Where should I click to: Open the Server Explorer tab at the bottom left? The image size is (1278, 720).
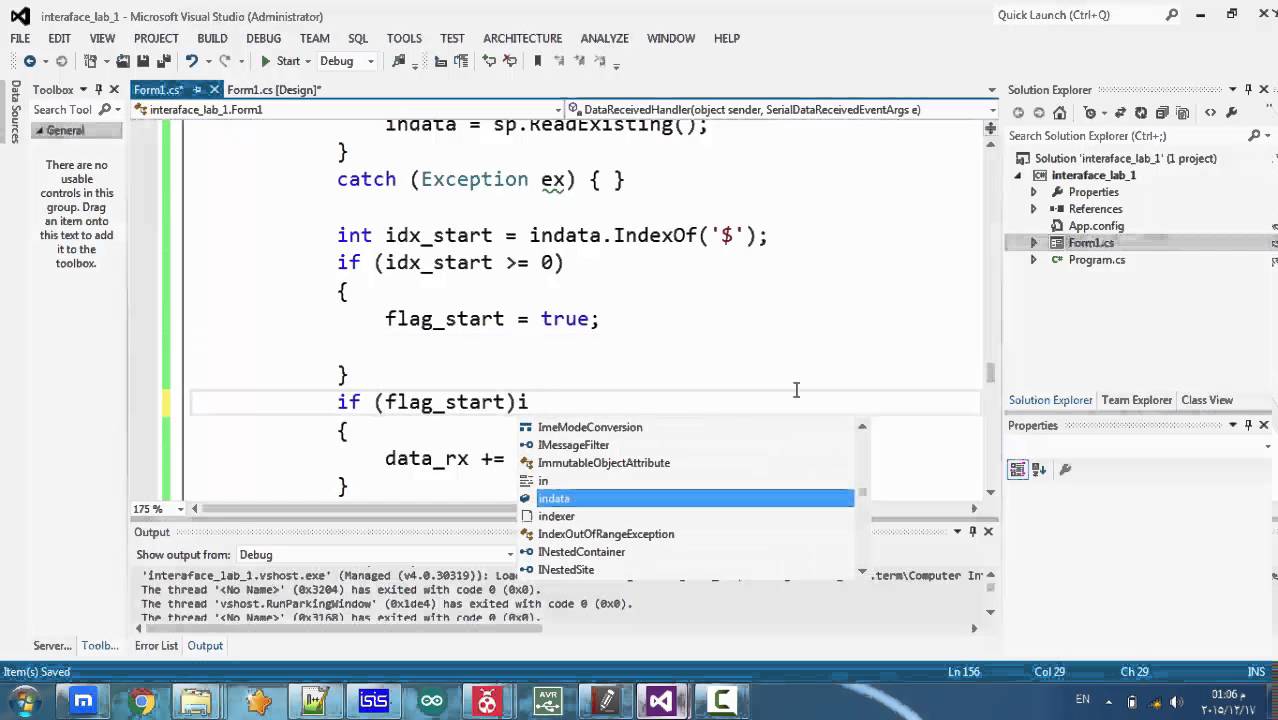[52, 646]
